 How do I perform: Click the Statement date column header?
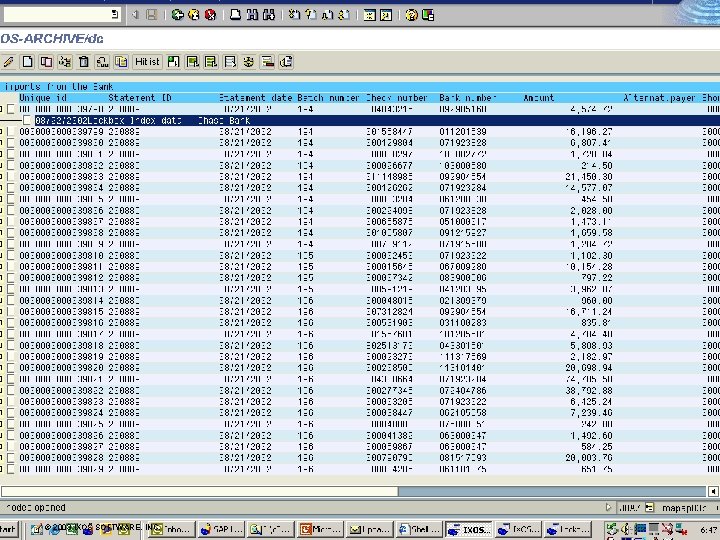tap(255, 98)
